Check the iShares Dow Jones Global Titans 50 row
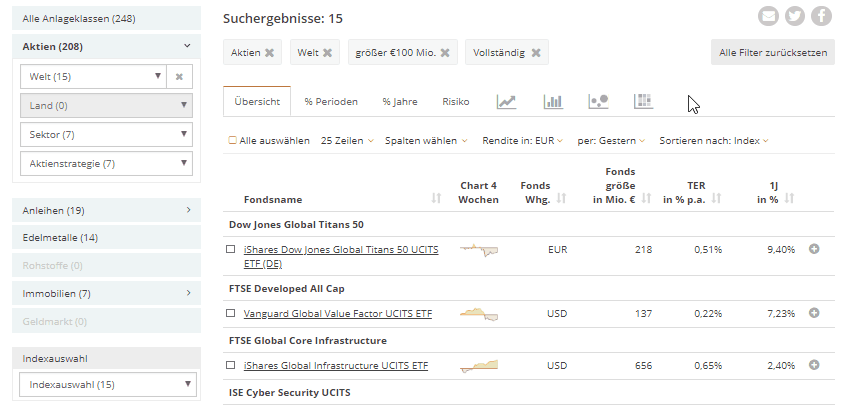Screen dimensions: 845x409 click(230, 249)
